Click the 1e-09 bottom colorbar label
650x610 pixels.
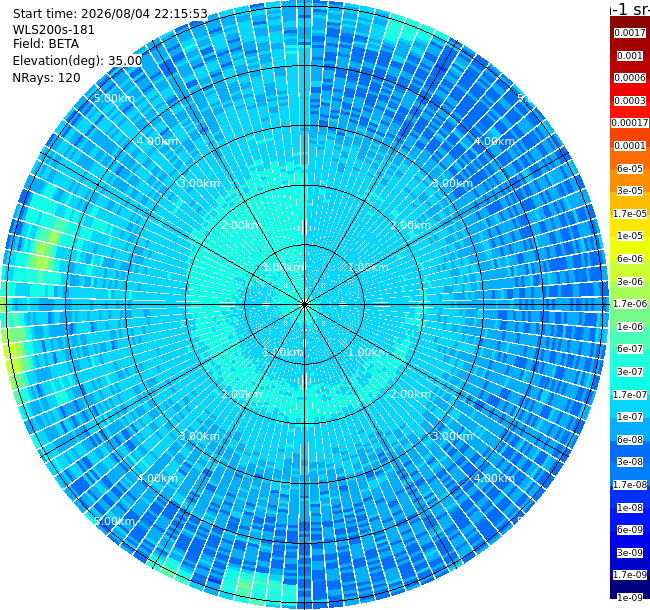tap(630, 598)
